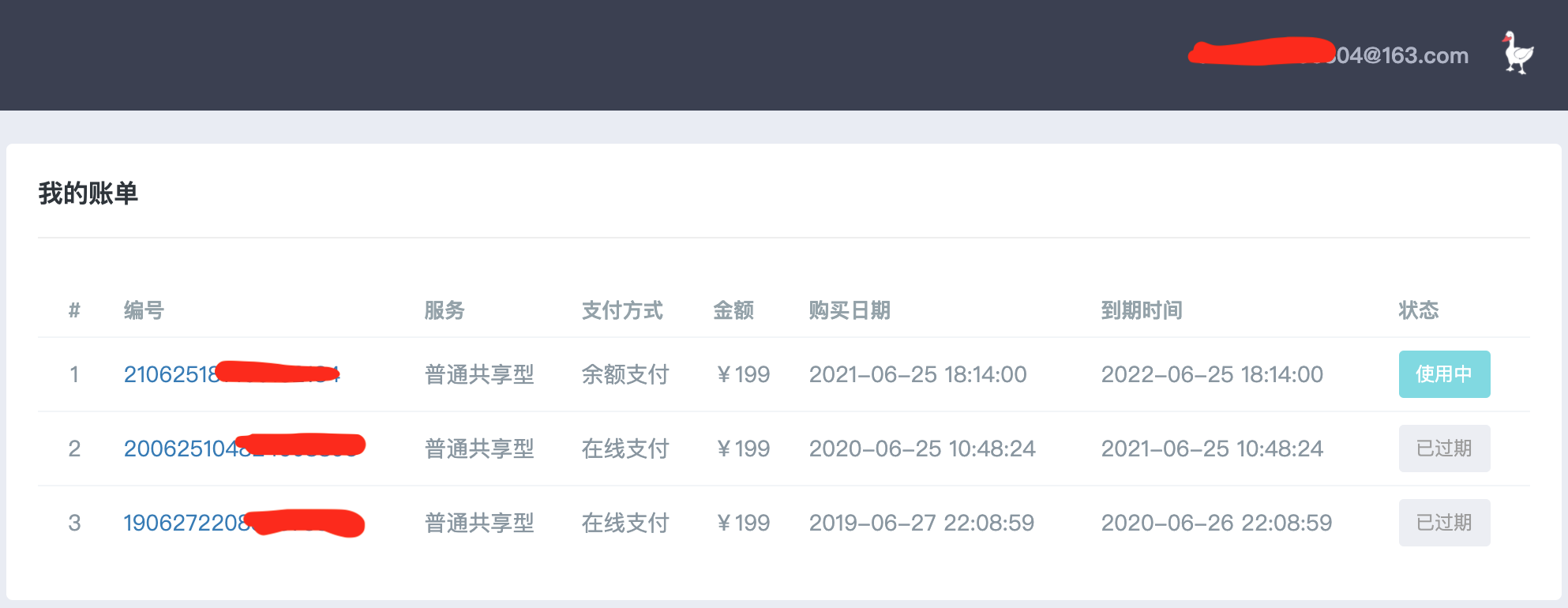Select the 购买日期 column header
Viewport: 1568px width, 608px height.
pyautogui.click(x=850, y=310)
